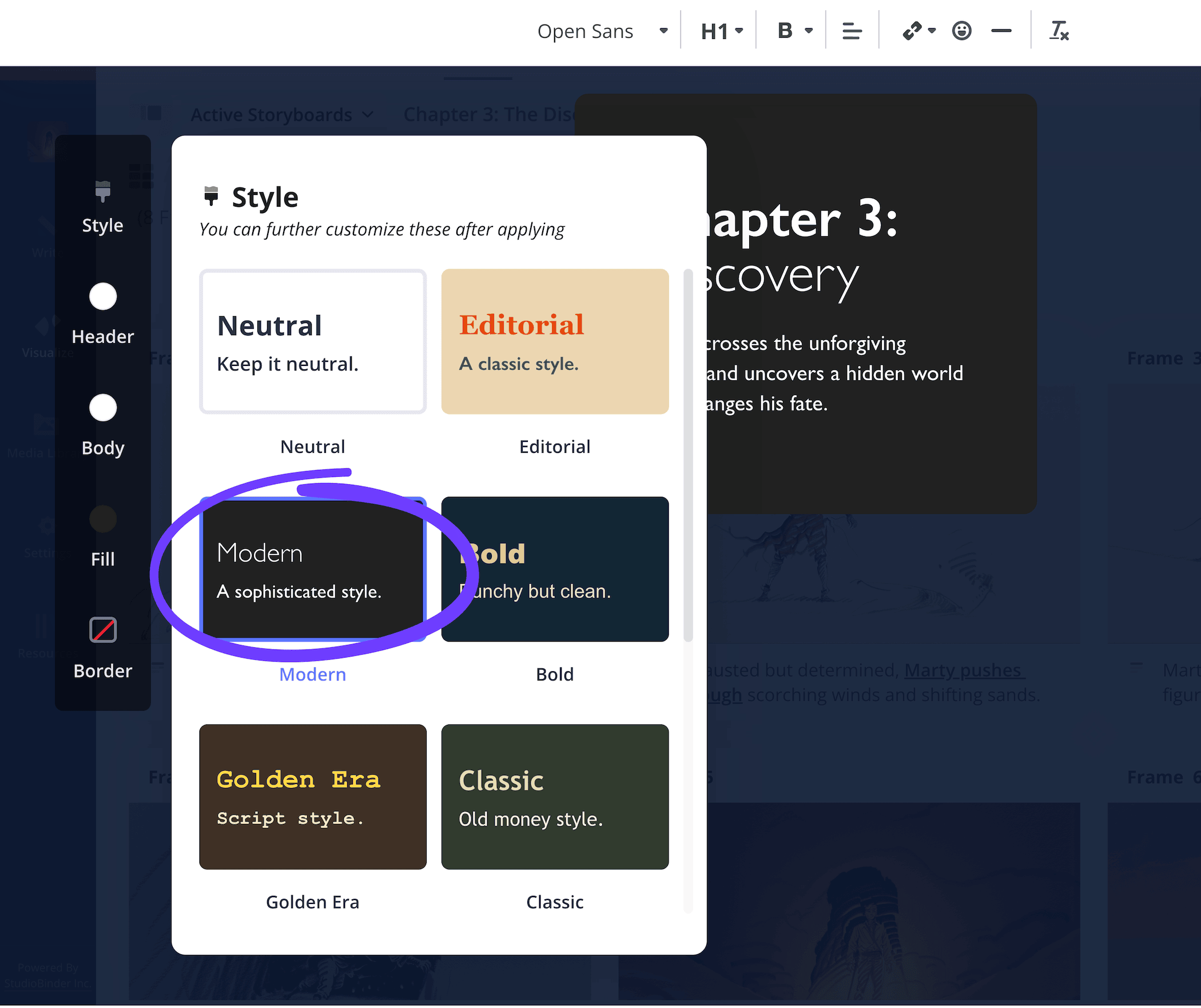Toggle the Body color circle
The height and width of the screenshot is (1008, 1201).
coord(102,408)
